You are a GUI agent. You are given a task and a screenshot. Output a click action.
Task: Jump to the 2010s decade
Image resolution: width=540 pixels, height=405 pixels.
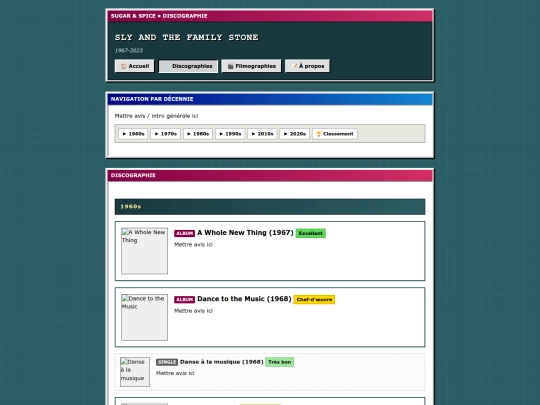point(262,134)
